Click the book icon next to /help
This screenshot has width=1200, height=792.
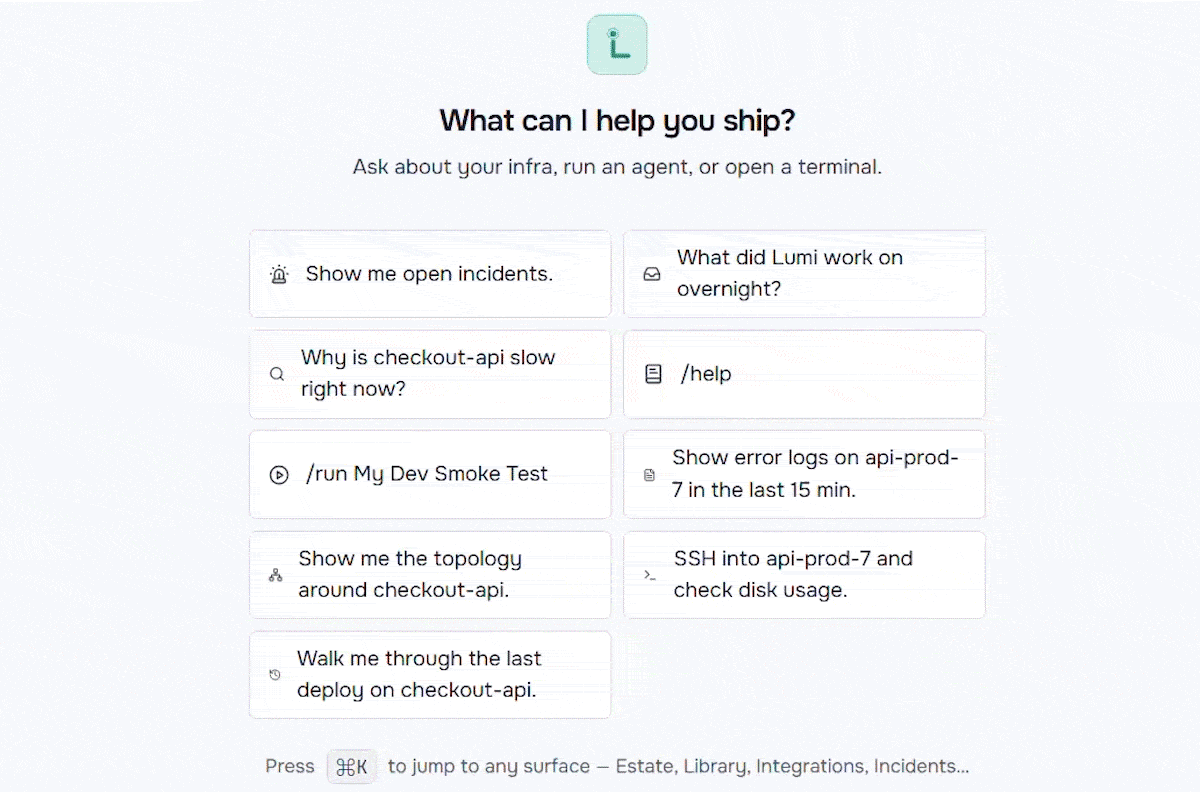tap(653, 374)
